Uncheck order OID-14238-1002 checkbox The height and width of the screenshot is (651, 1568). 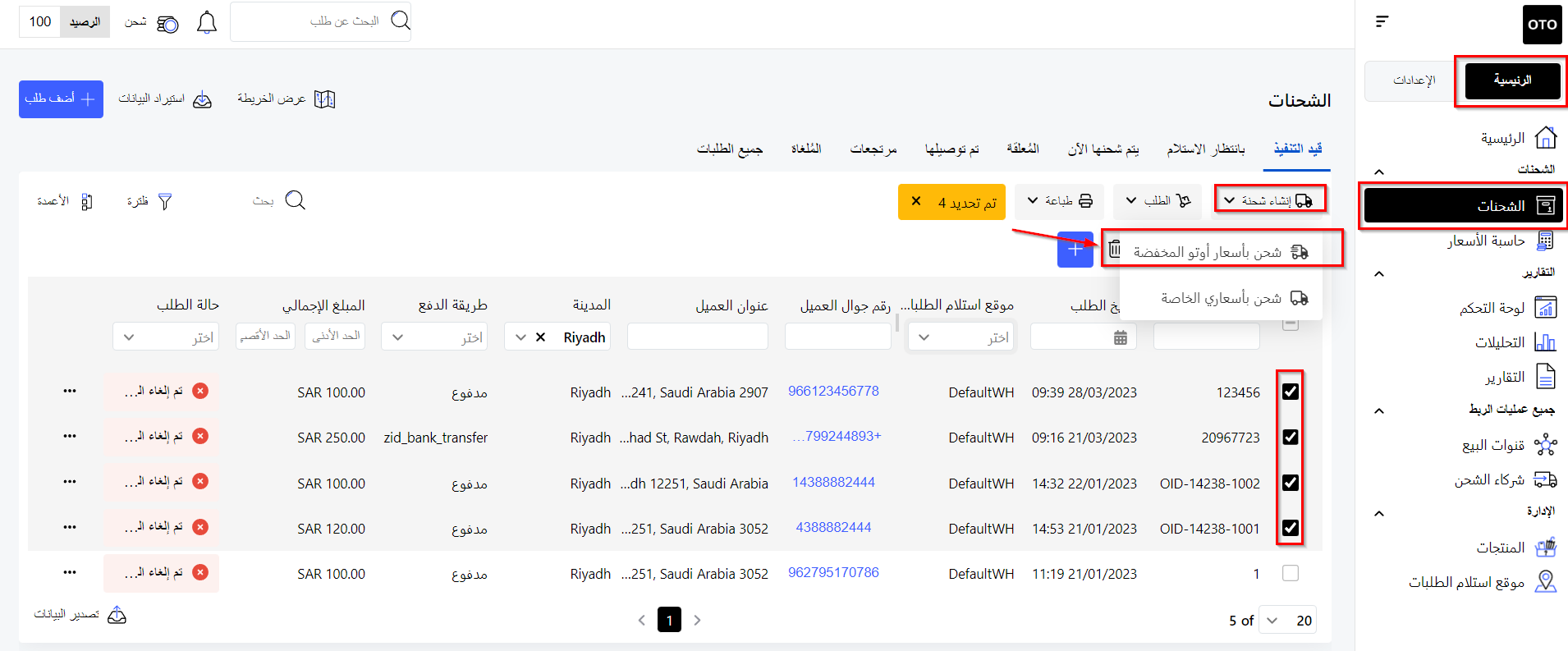1291,483
